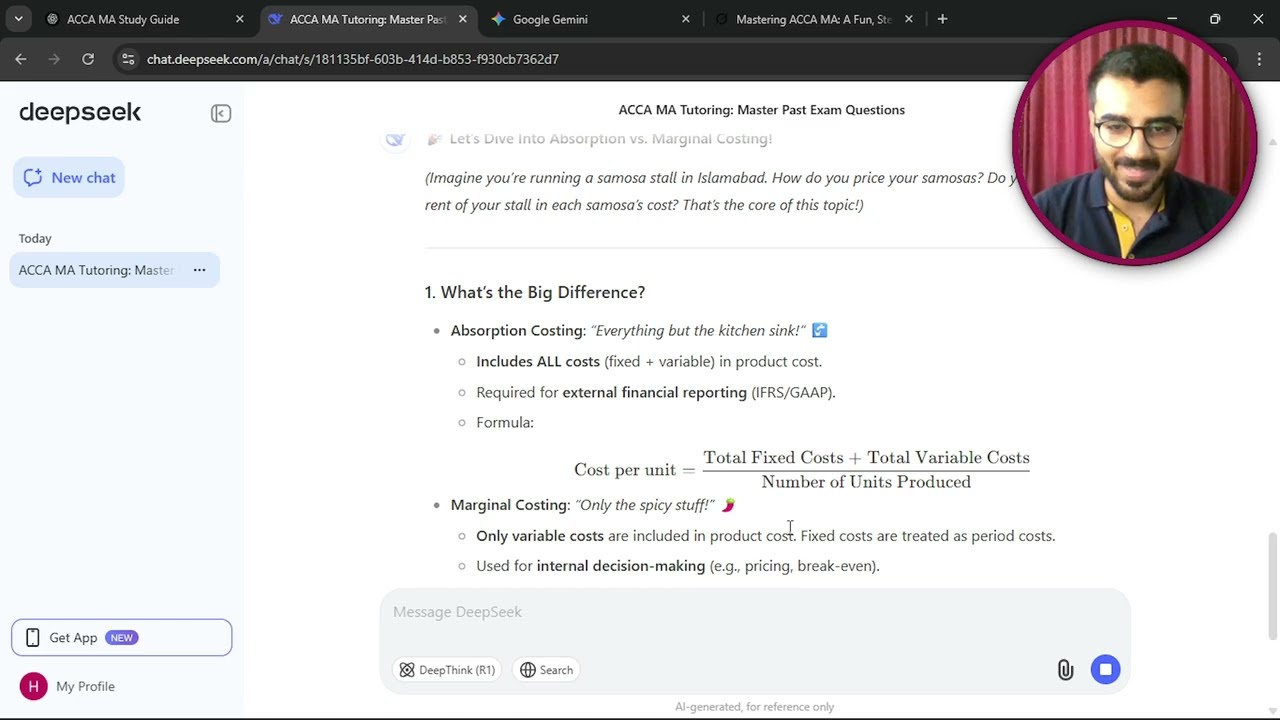
Task: Attach a file with paperclip icon
Action: pos(1065,670)
